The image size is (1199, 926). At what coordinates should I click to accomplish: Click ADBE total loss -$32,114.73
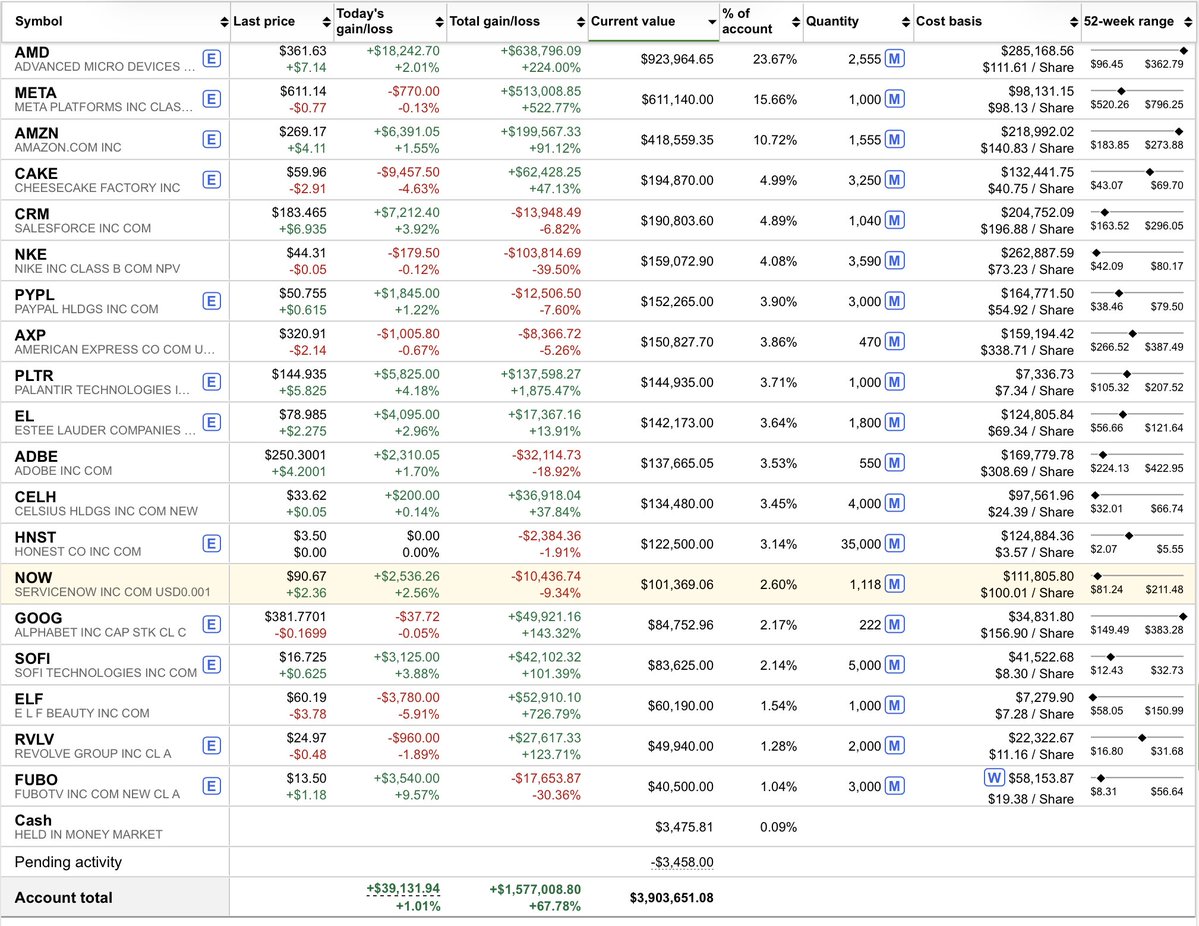point(546,455)
